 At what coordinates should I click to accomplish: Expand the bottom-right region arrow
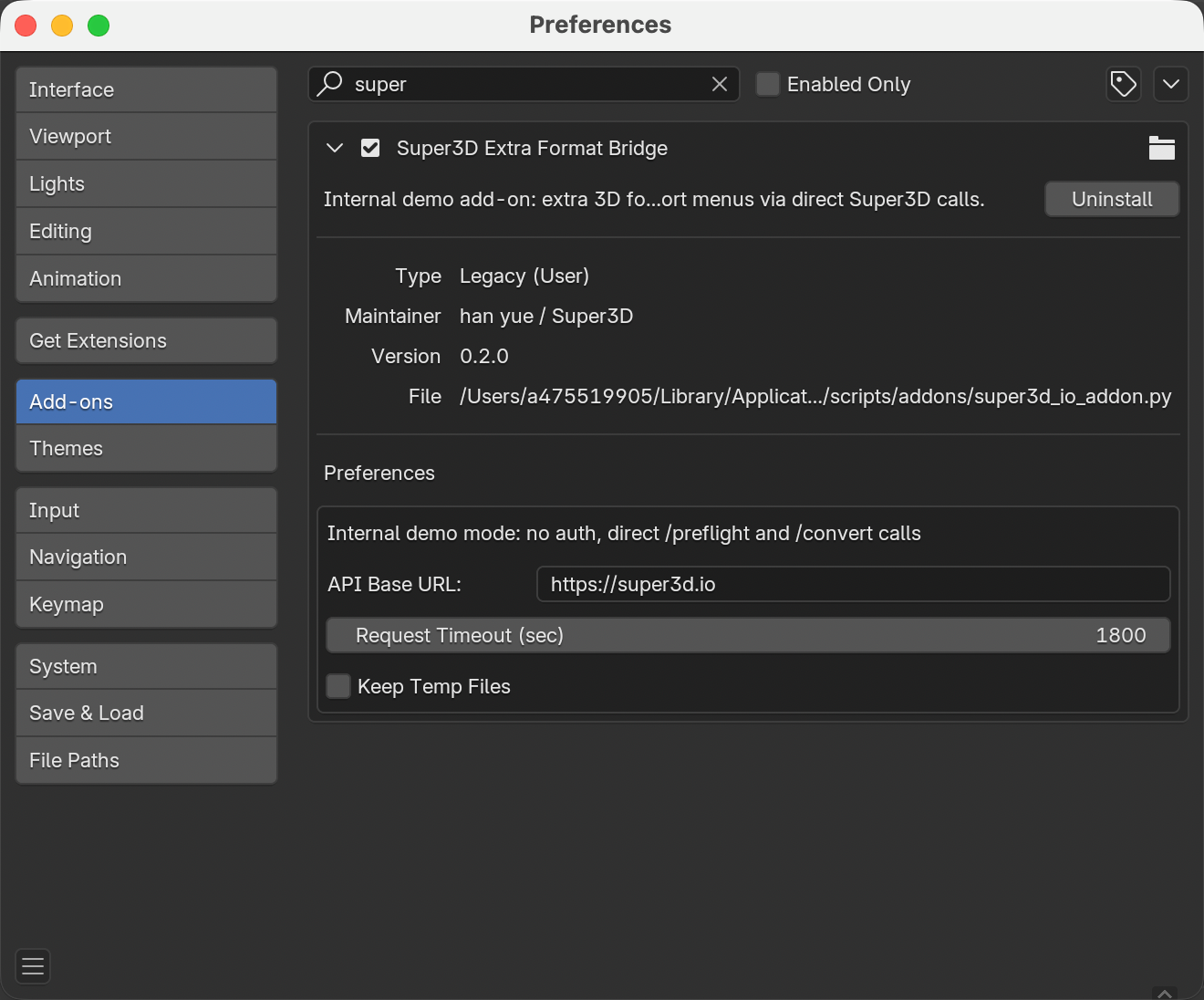click(1165, 993)
